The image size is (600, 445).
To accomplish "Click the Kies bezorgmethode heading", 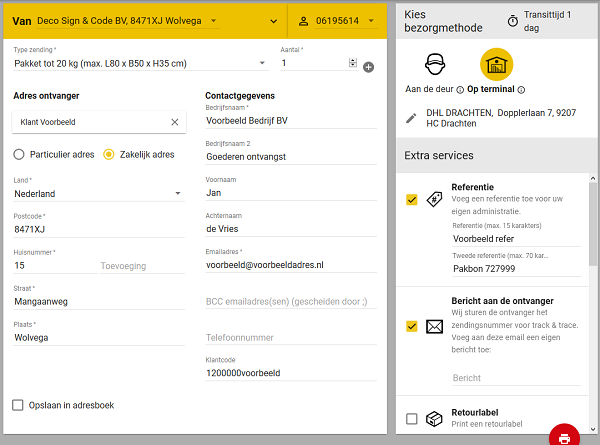I will click(443, 21).
